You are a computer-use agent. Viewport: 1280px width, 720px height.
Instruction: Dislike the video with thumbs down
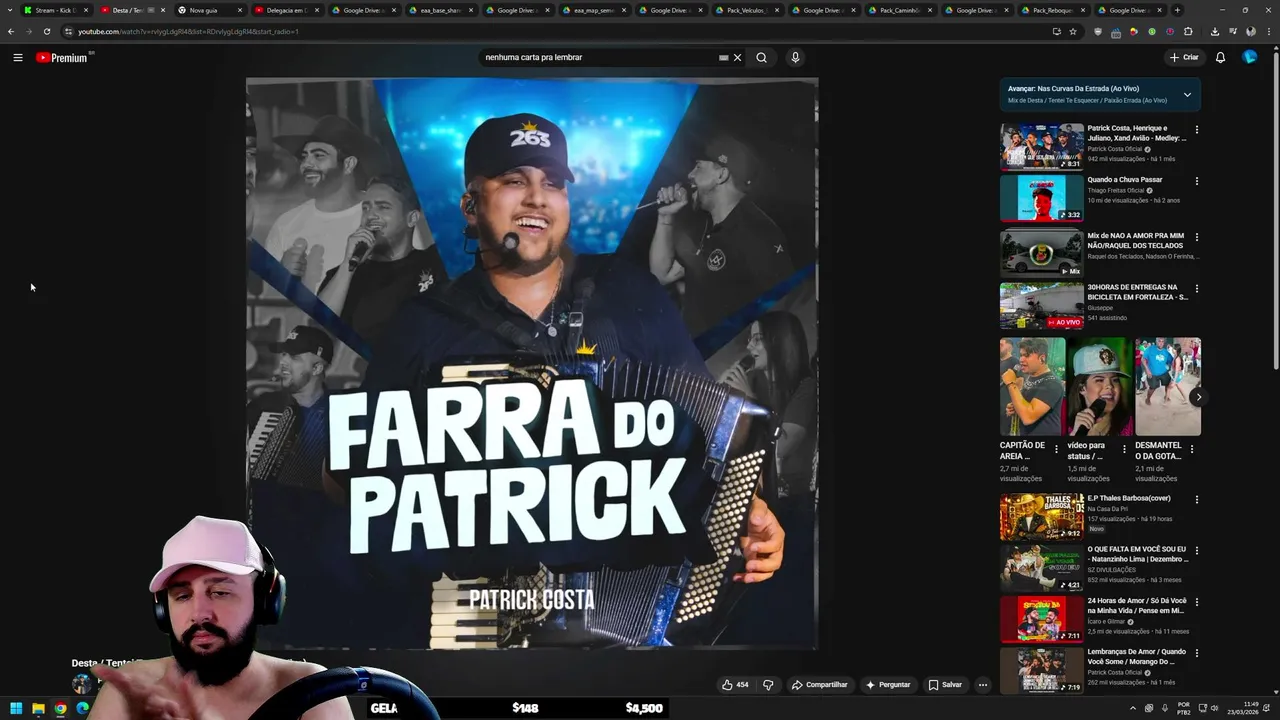point(768,685)
